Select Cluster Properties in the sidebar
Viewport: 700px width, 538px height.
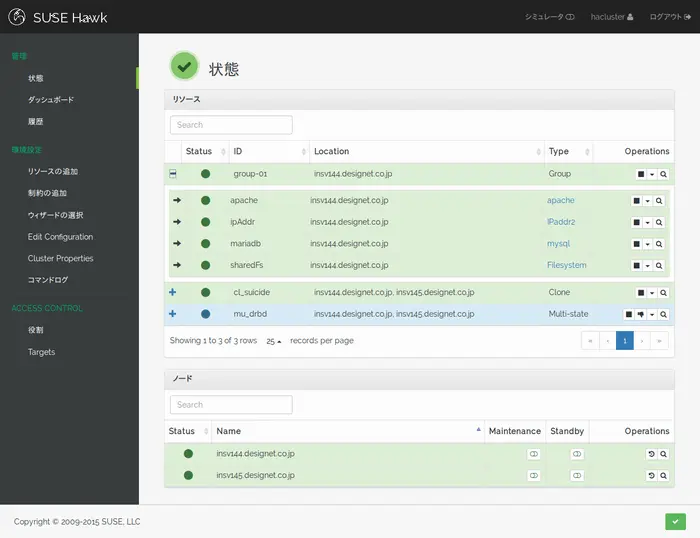(61, 258)
